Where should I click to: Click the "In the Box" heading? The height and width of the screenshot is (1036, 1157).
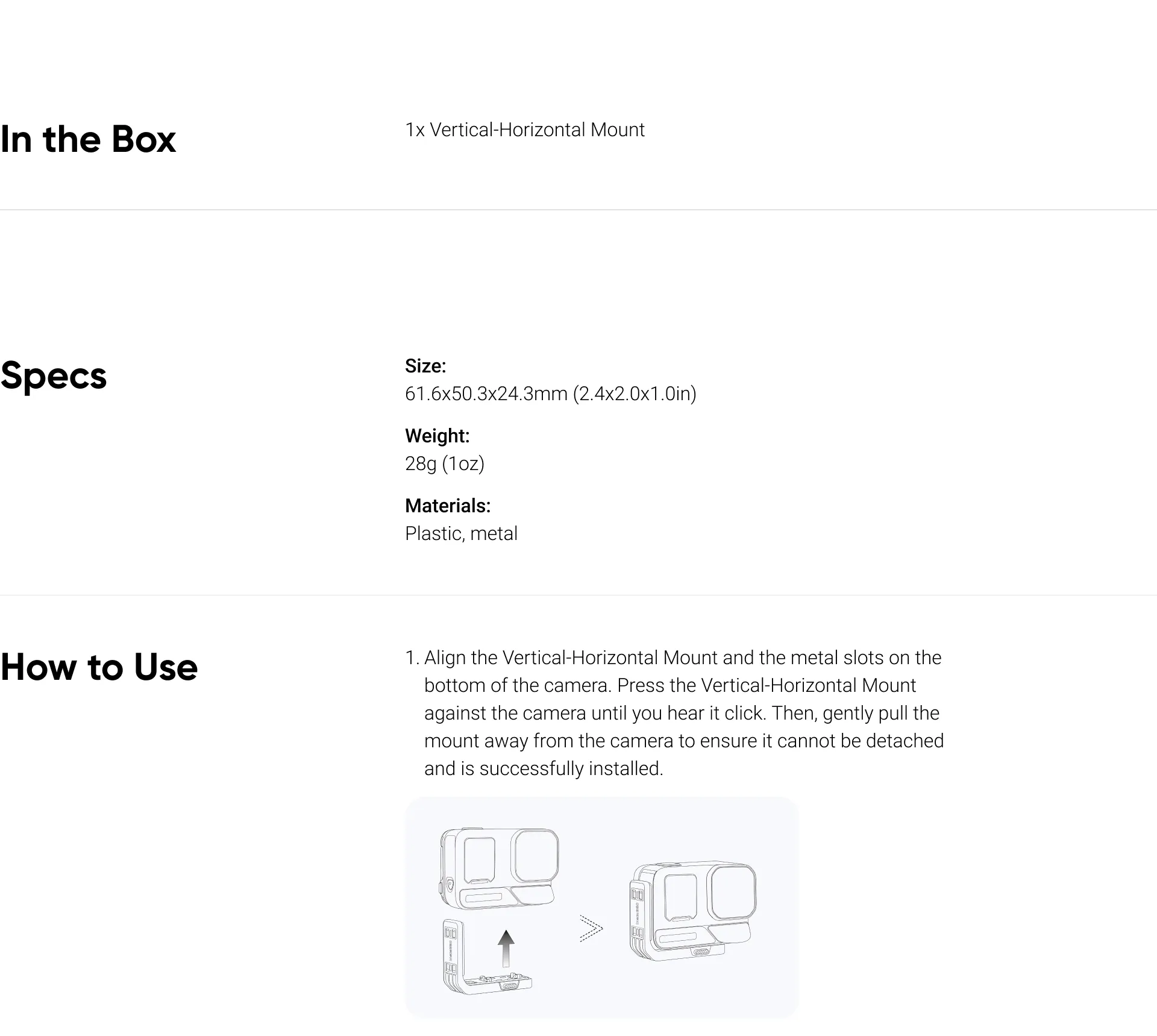click(x=88, y=139)
